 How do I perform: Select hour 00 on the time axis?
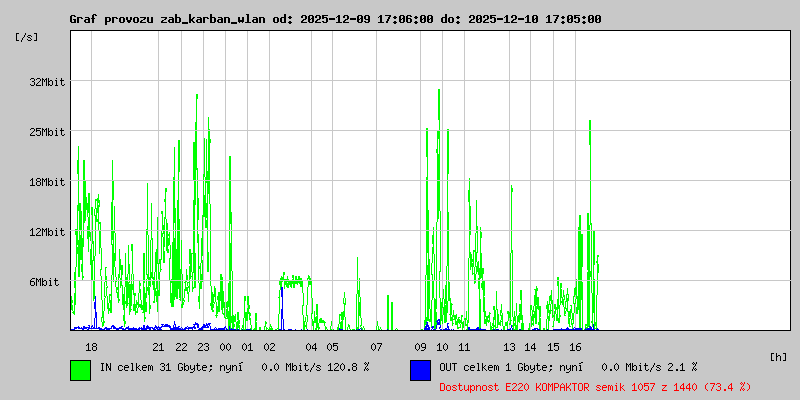click(225, 347)
